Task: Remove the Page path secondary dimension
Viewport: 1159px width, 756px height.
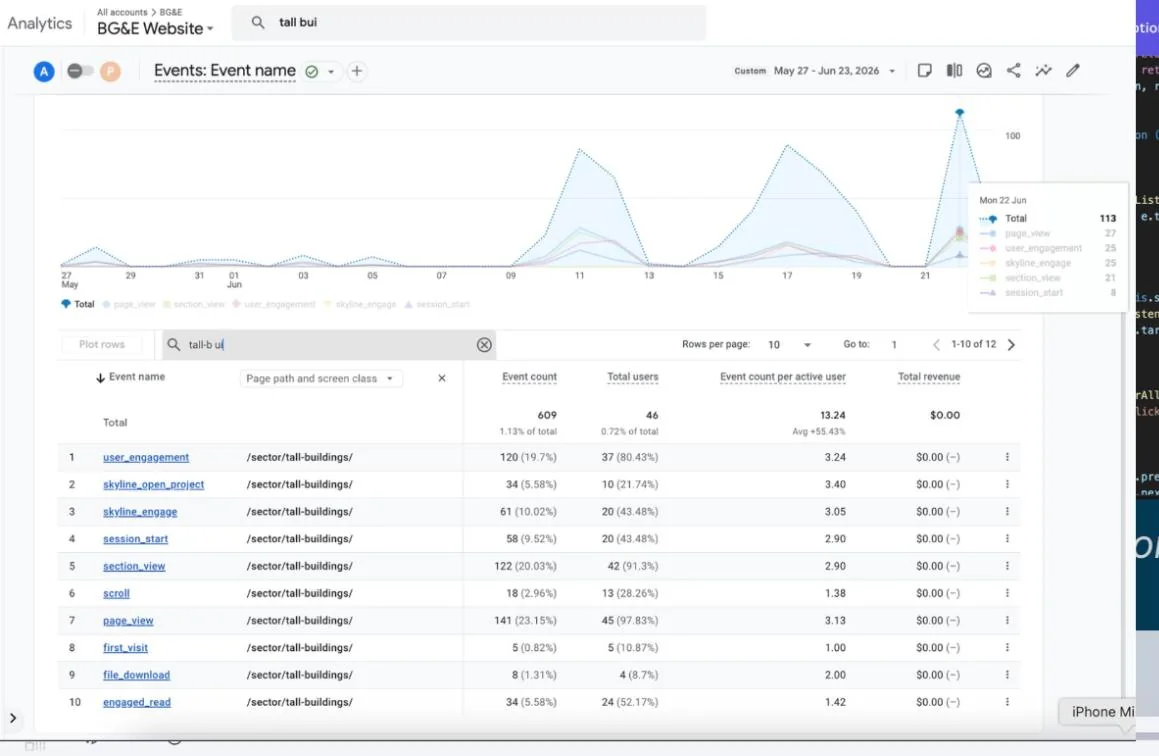Action: click(442, 378)
